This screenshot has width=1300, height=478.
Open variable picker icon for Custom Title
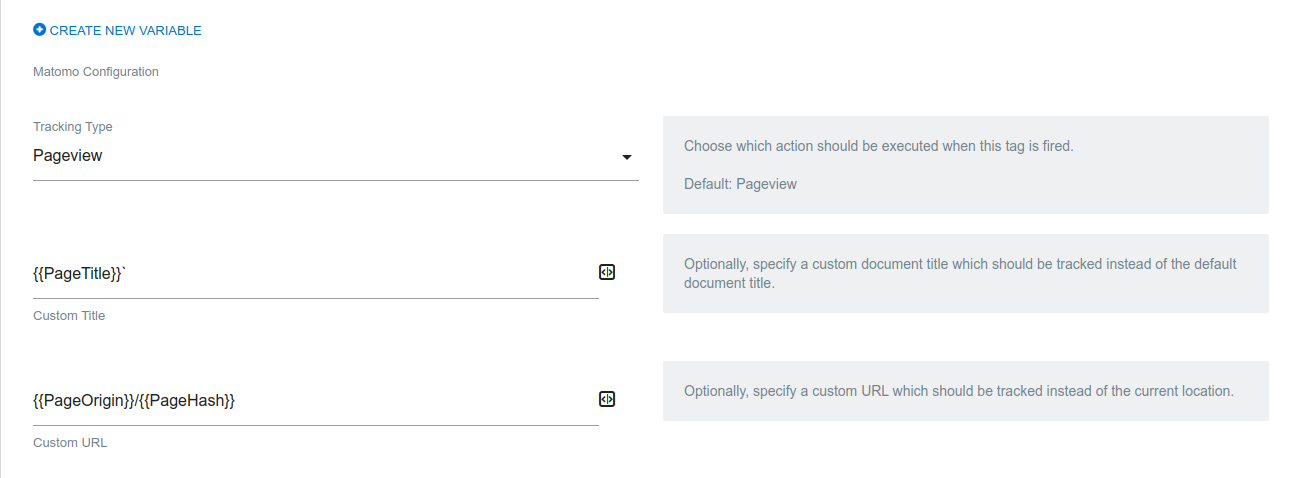pyautogui.click(x=606, y=272)
